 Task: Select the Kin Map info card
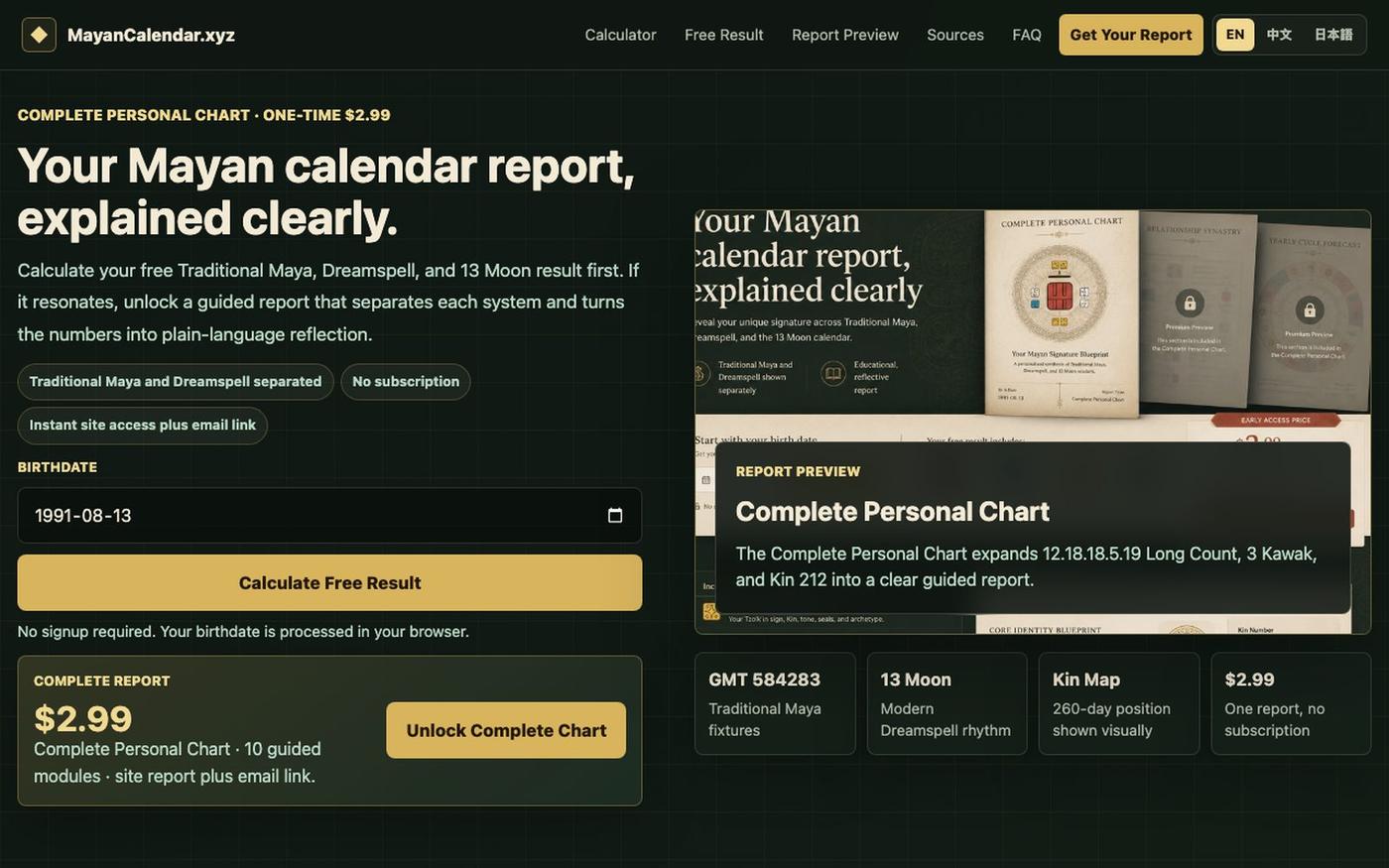point(1119,703)
